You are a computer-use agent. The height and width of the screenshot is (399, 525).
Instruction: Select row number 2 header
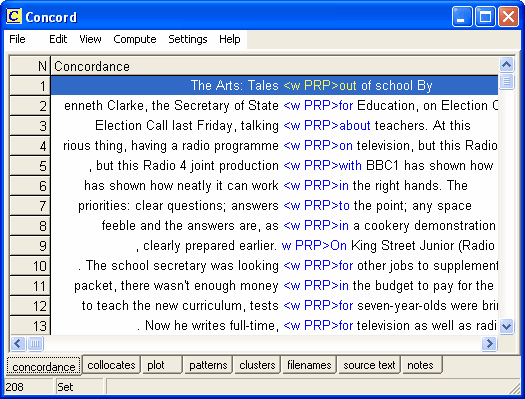30,106
